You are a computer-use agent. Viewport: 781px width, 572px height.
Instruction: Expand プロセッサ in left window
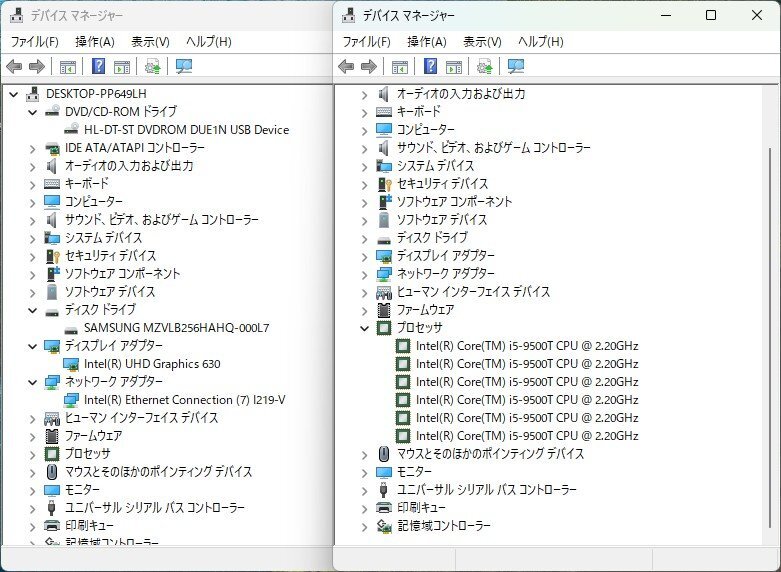[x=33, y=455]
